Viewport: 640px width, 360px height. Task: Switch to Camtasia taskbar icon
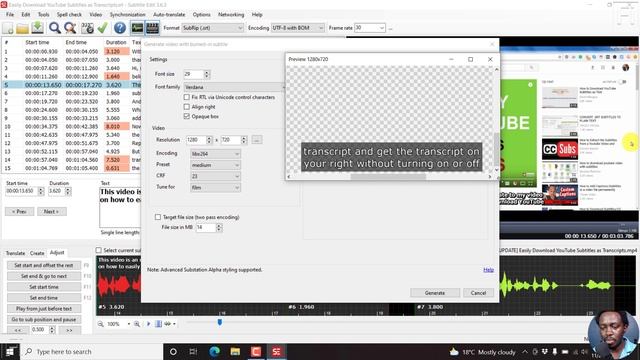pos(256,351)
